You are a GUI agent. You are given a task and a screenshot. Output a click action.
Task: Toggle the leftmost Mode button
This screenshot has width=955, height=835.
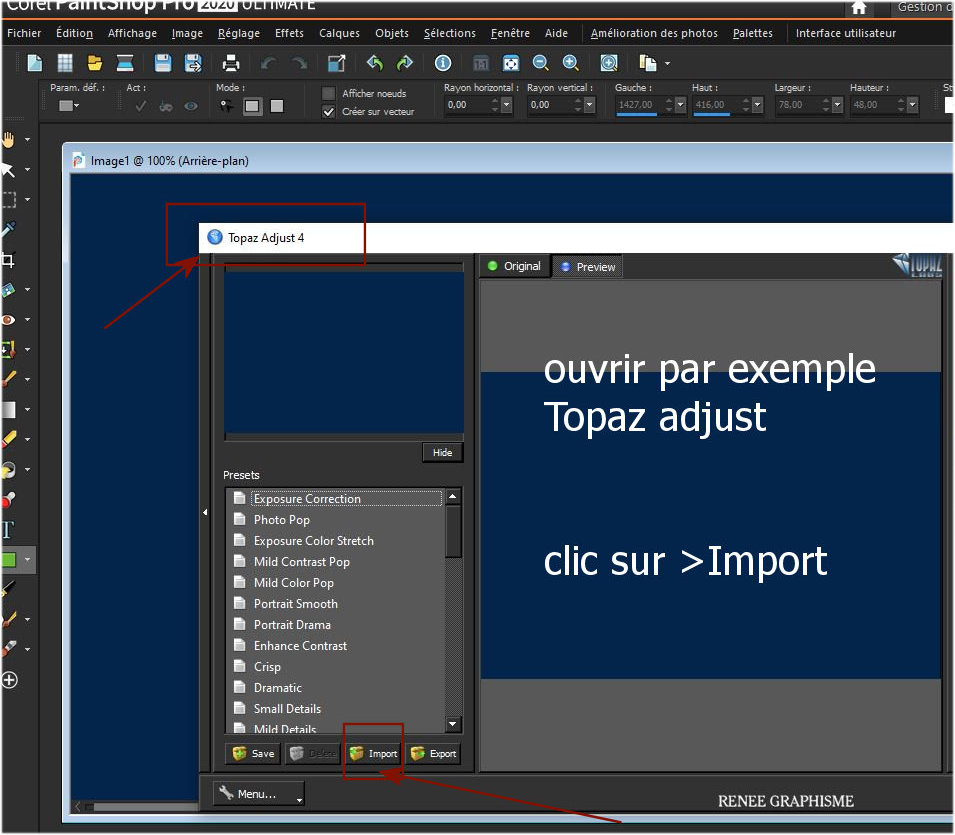[x=227, y=106]
